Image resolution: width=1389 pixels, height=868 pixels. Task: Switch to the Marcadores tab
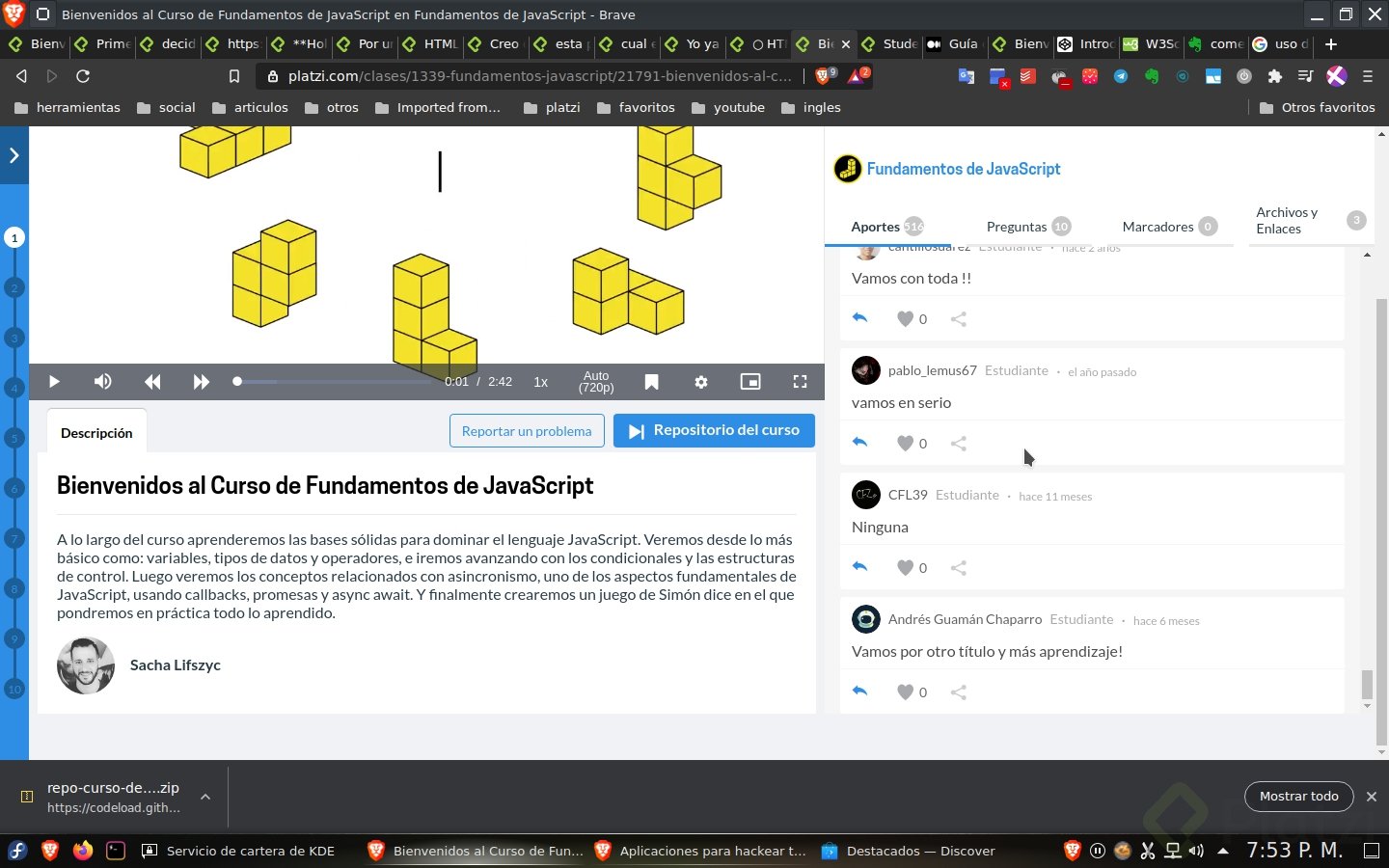coord(1169,227)
